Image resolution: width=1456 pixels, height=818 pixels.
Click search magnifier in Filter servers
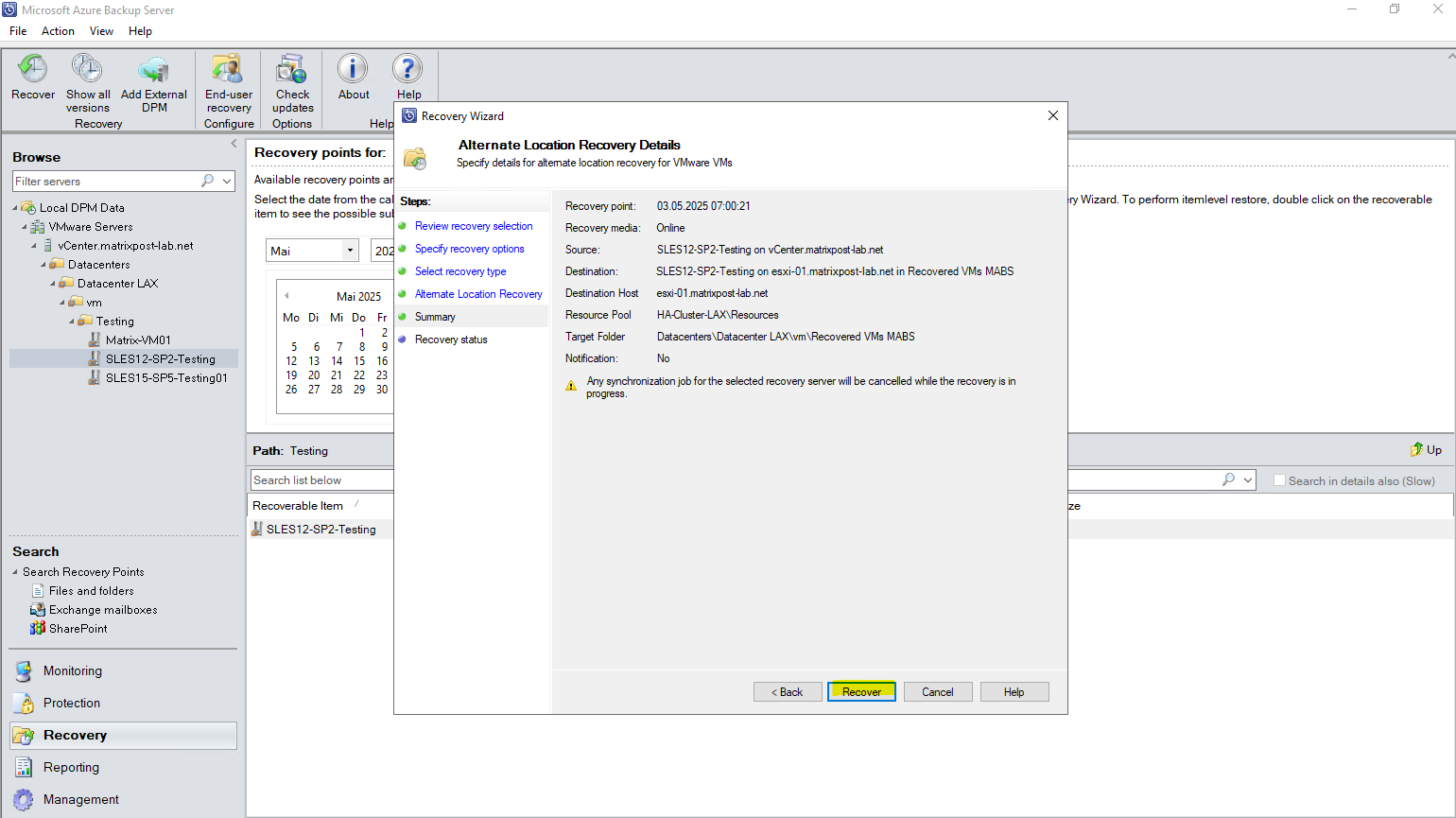pyautogui.click(x=207, y=181)
